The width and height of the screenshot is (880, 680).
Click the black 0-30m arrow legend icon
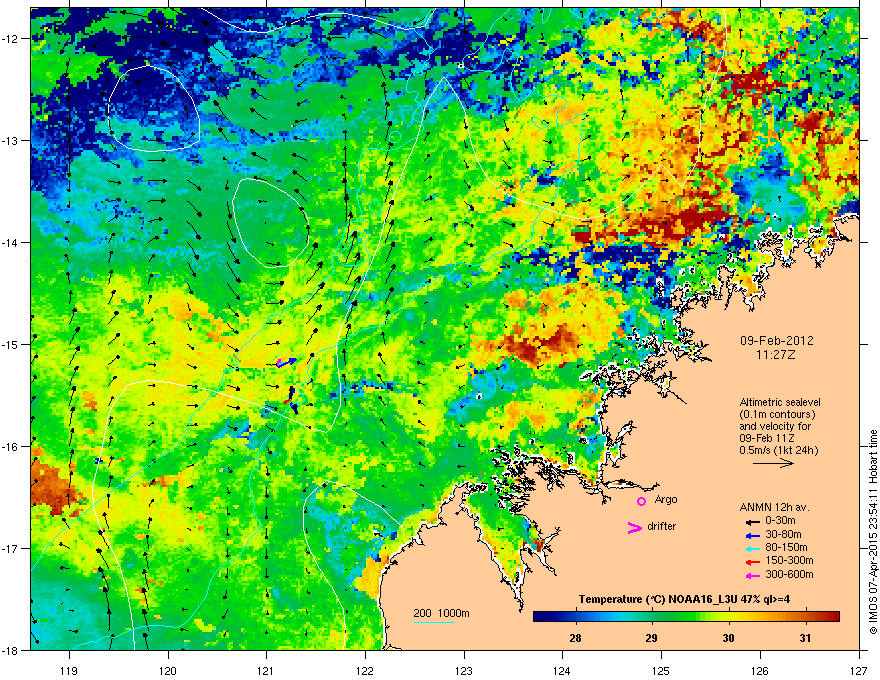pos(752,521)
